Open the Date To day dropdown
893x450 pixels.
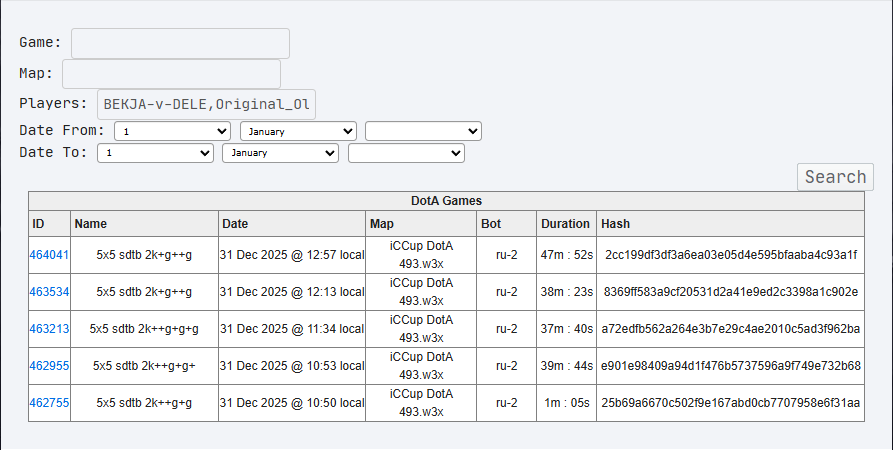point(155,153)
